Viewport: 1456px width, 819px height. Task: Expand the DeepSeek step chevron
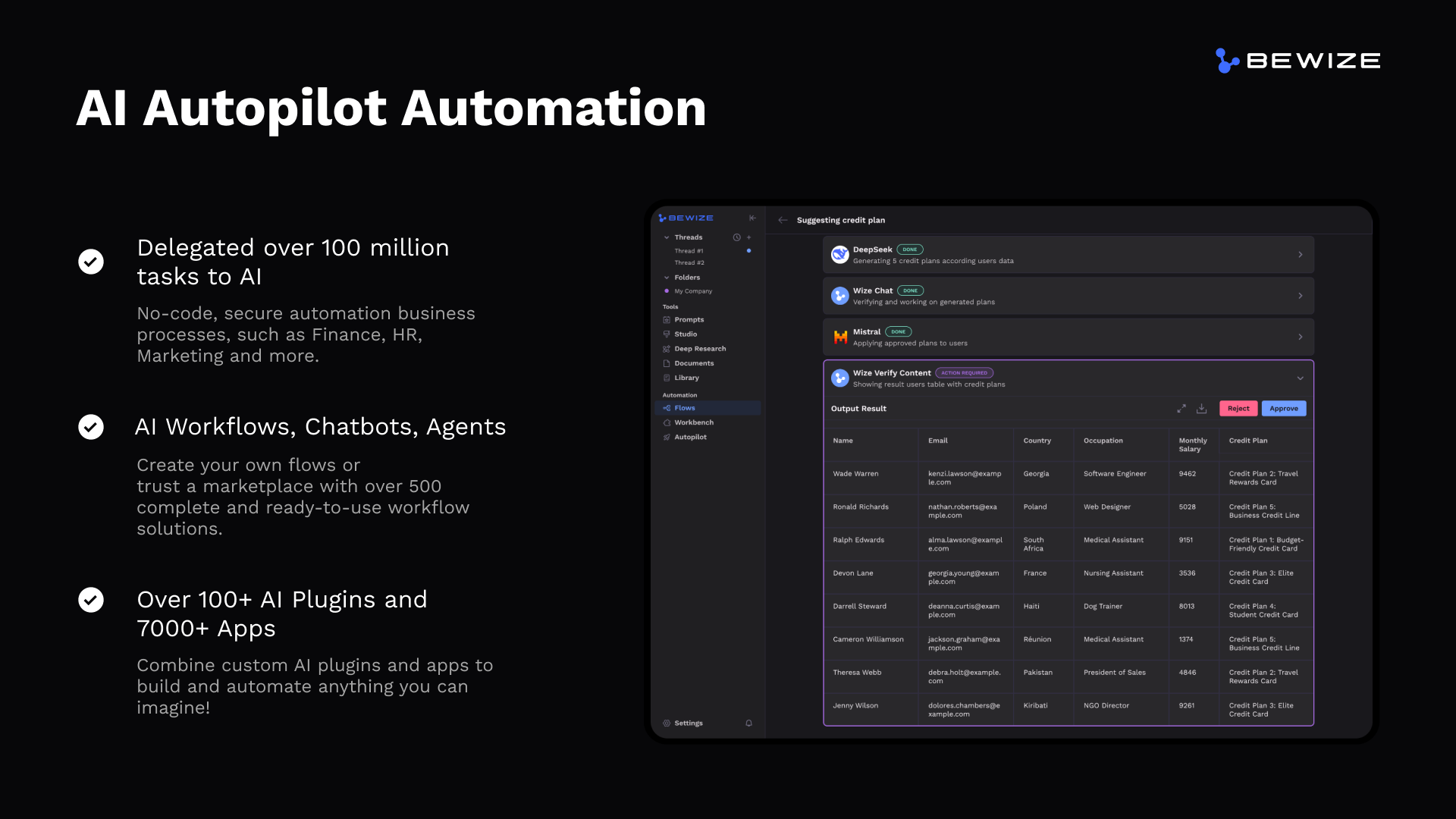click(x=1300, y=255)
